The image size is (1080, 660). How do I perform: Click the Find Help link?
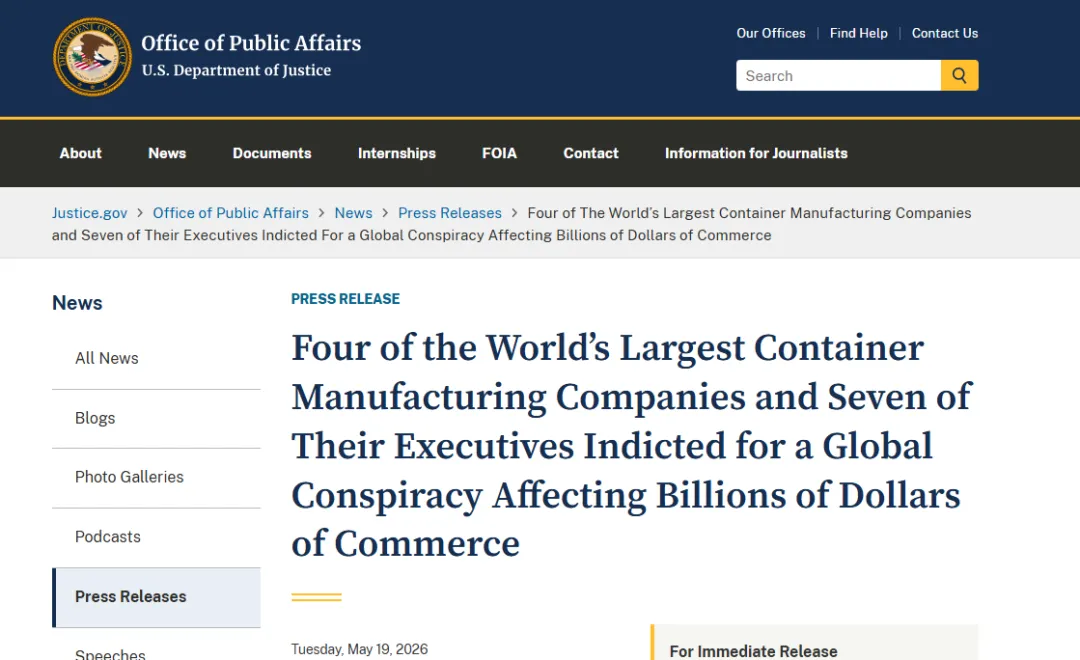click(x=859, y=33)
